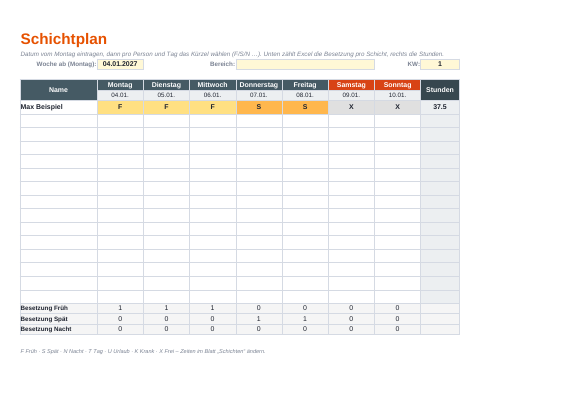Click the 'Woche ab (Montag):' label
This screenshot has width=585, height=414.
pos(66,64)
